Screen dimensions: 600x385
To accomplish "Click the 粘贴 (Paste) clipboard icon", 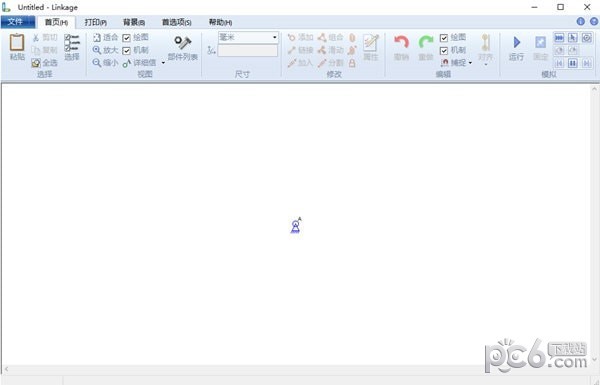I will point(17,42).
